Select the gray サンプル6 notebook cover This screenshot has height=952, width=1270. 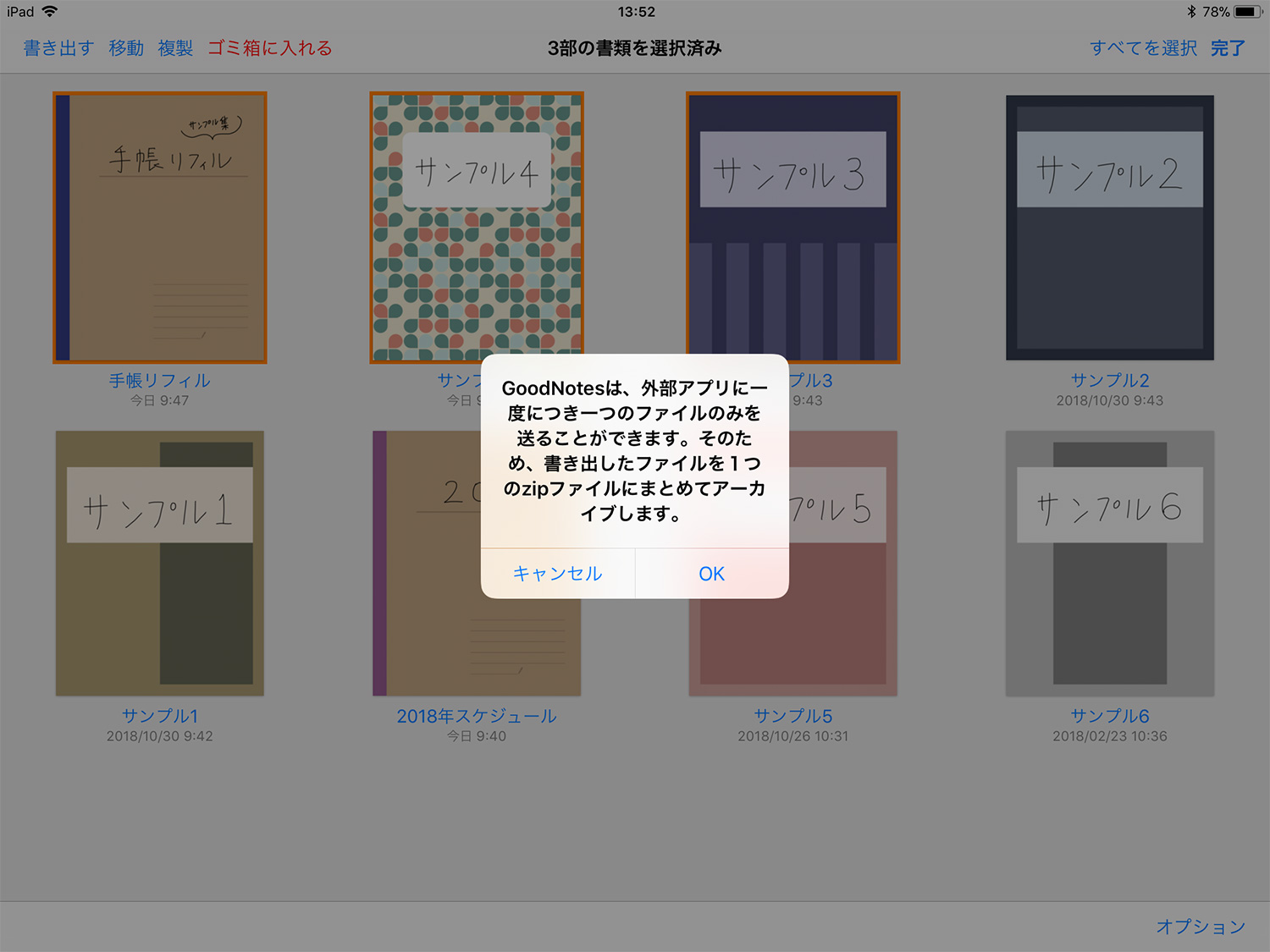1110,564
